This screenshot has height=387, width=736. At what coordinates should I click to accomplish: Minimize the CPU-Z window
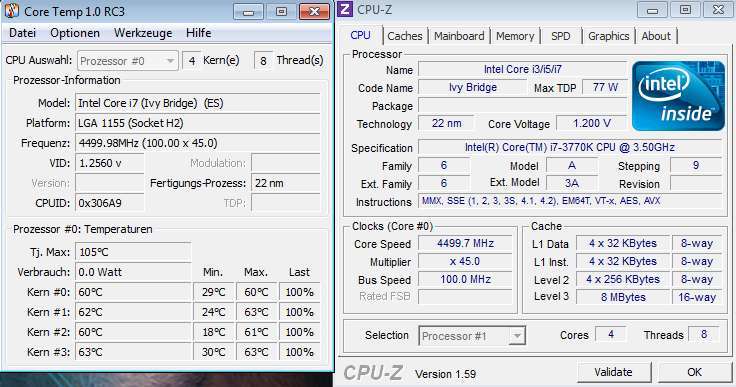(652, 10)
